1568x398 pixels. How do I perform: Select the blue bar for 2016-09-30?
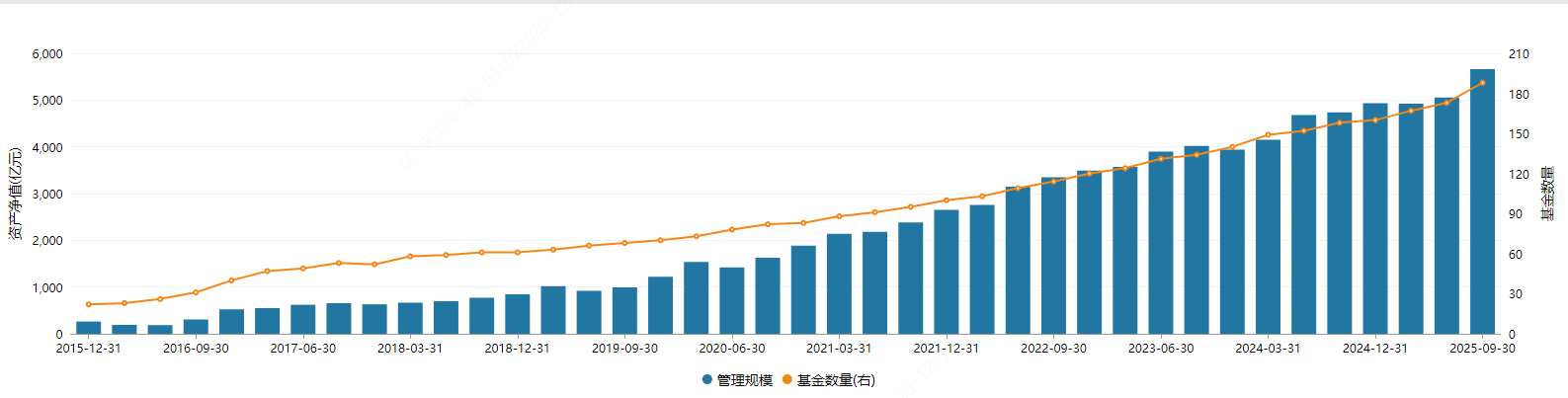tap(196, 327)
